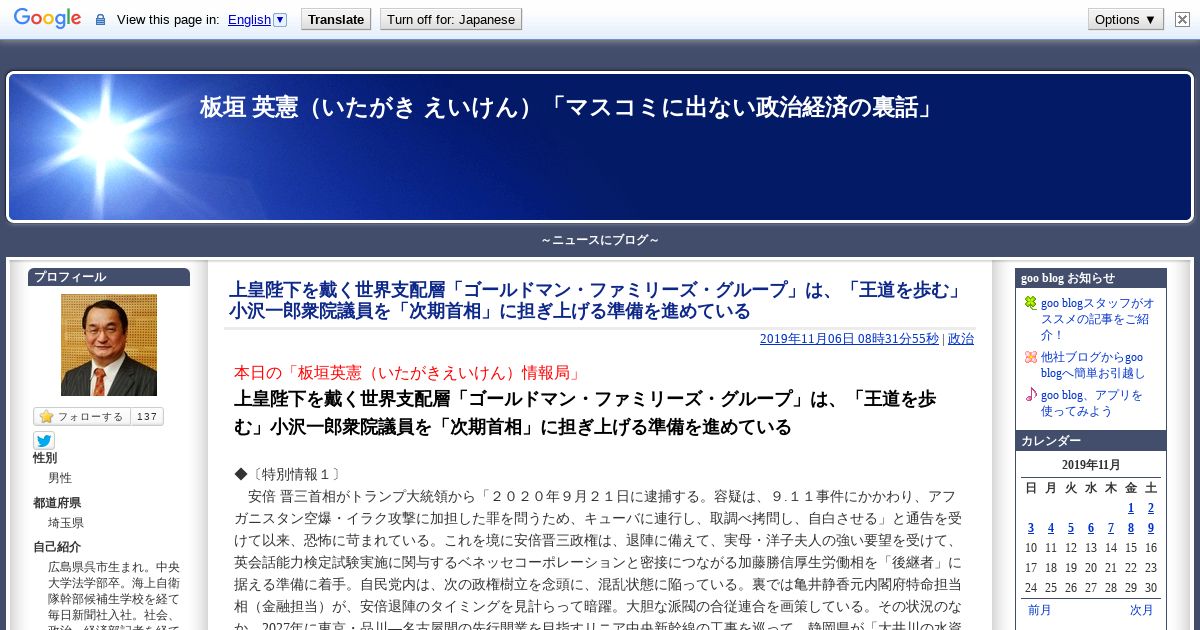The image size is (1200, 630).
Task: Select calendar date 2
Action: pyautogui.click(x=1151, y=508)
